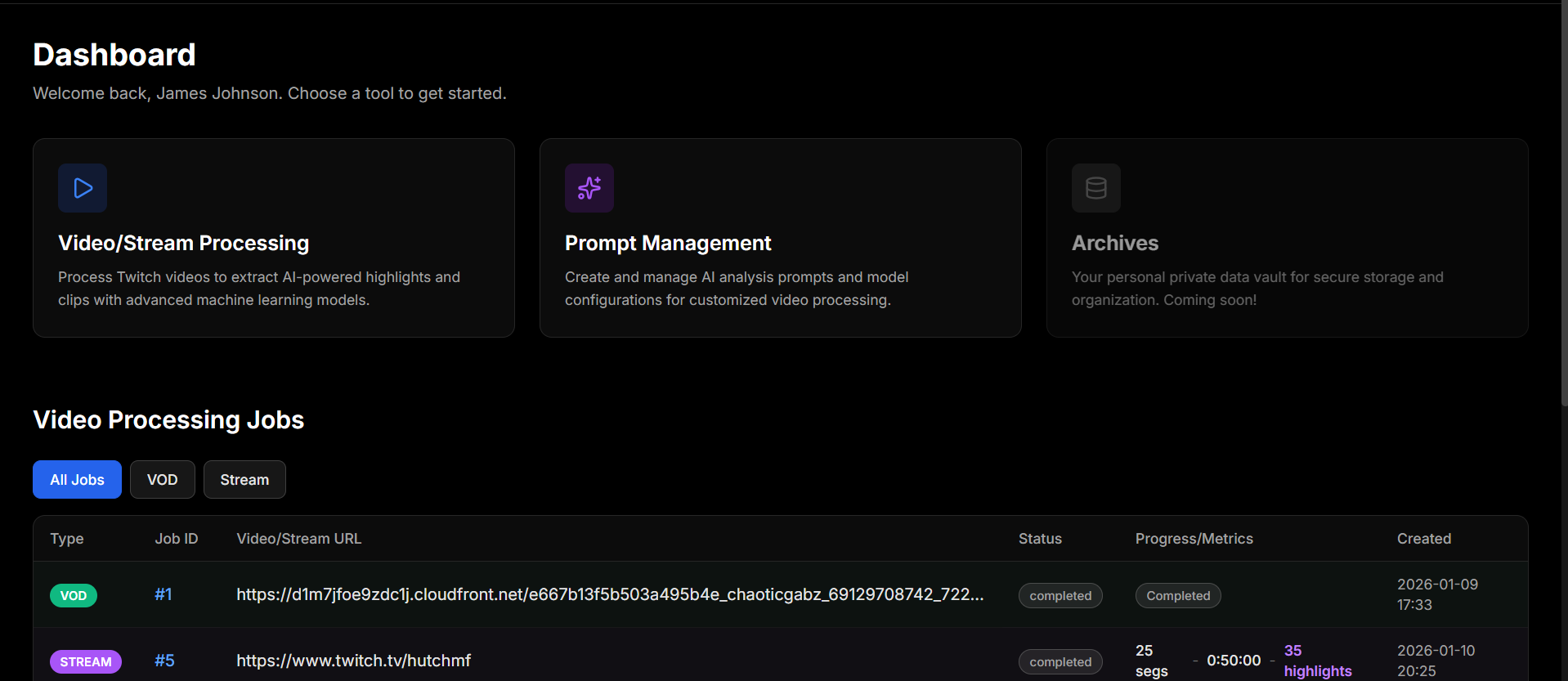
Task: Click the purple sparkles Prompt Management icon
Action: click(x=589, y=188)
